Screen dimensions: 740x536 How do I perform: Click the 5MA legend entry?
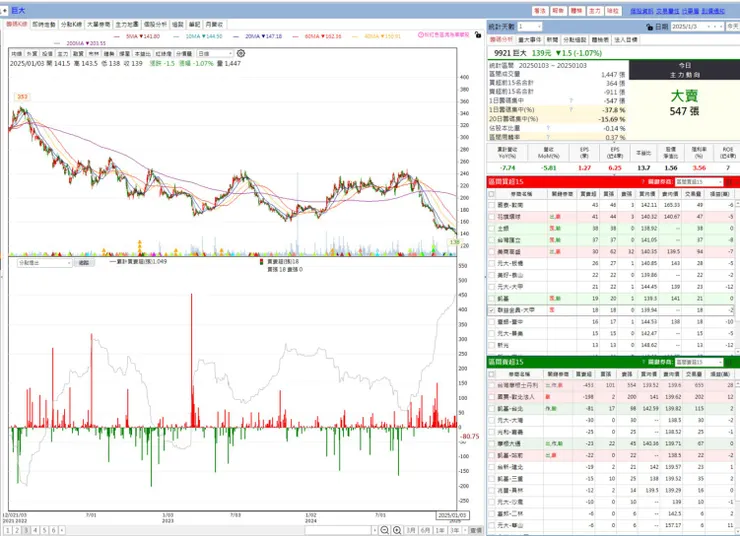click(x=137, y=36)
